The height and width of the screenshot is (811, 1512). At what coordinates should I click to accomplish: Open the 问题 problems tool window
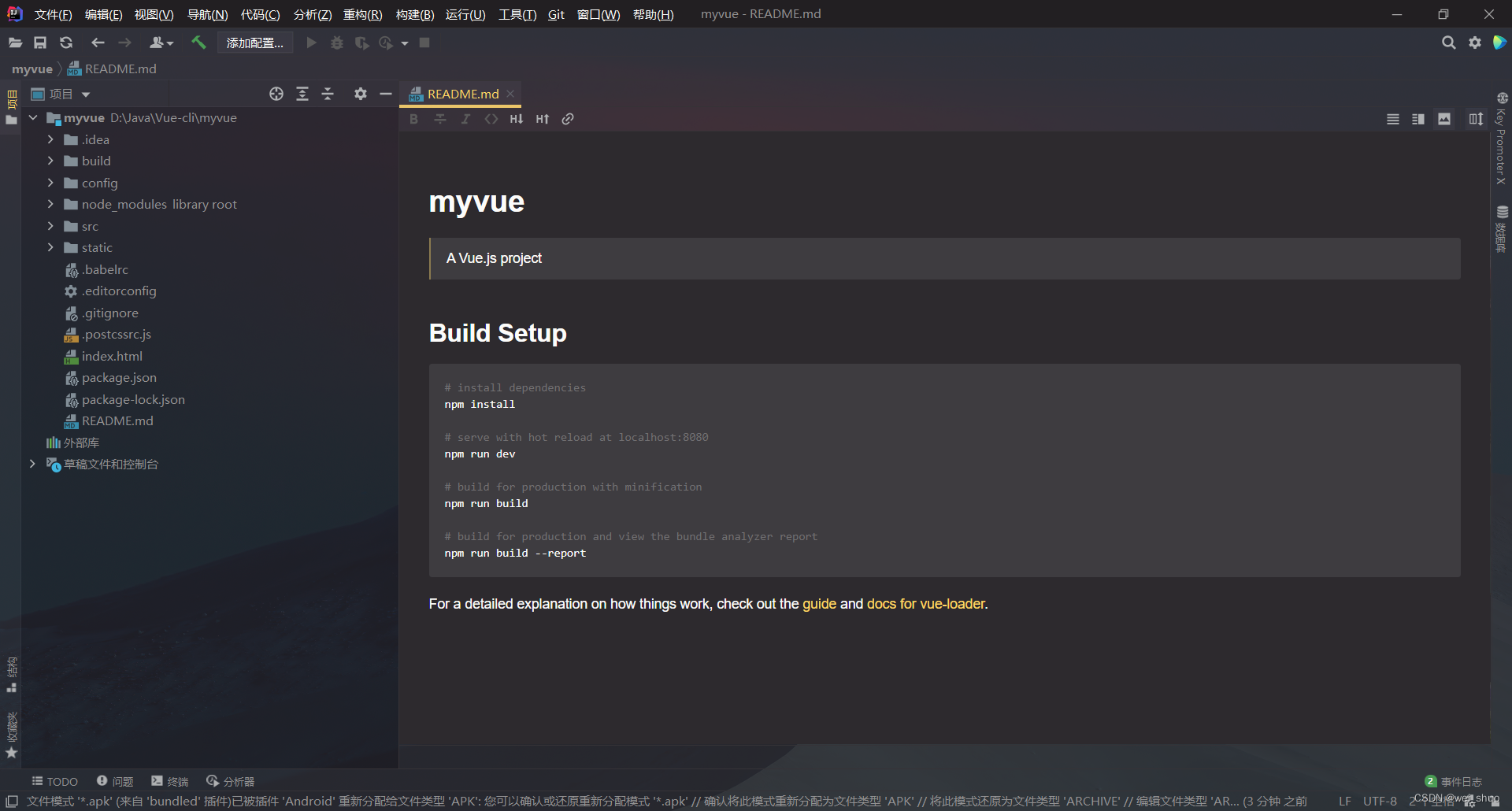click(x=115, y=781)
